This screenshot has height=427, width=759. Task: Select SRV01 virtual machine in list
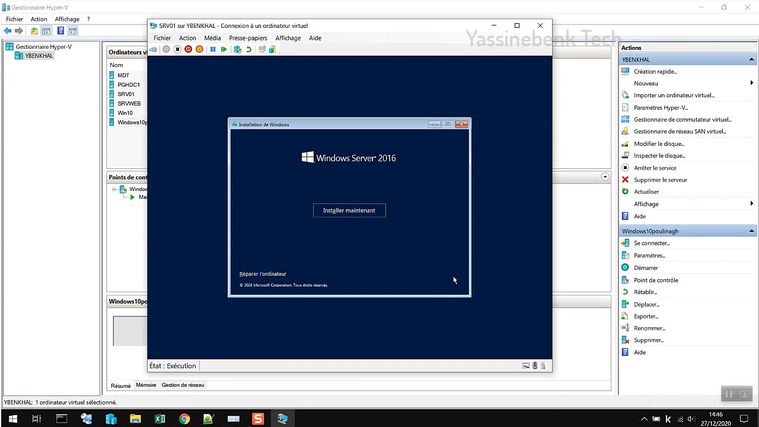[x=126, y=94]
